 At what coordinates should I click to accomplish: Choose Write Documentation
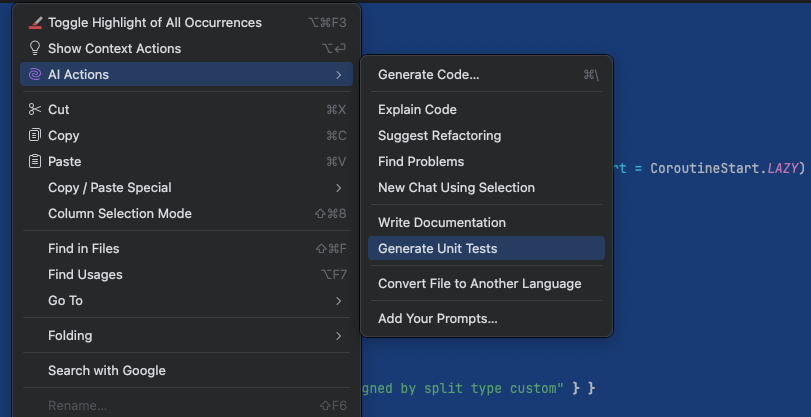[442, 222]
